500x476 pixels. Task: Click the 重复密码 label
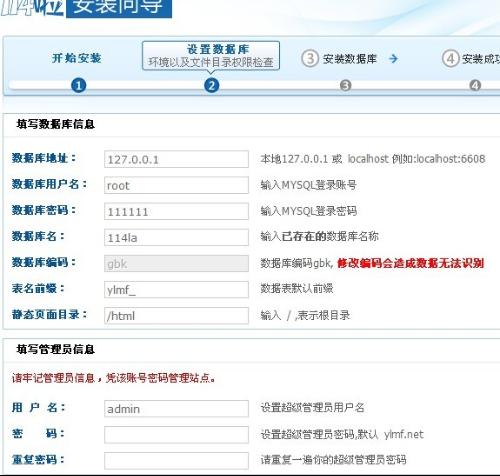click(x=38, y=460)
